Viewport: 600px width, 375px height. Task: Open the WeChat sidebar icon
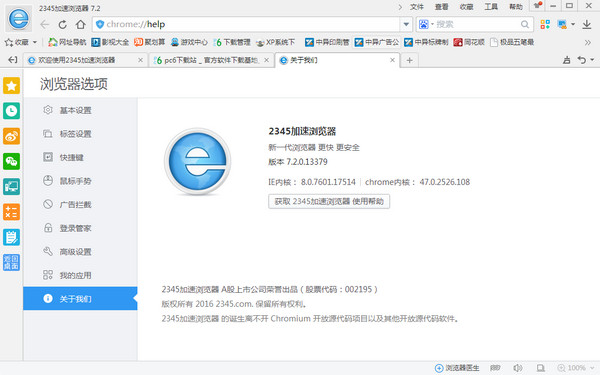(x=11, y=161)
